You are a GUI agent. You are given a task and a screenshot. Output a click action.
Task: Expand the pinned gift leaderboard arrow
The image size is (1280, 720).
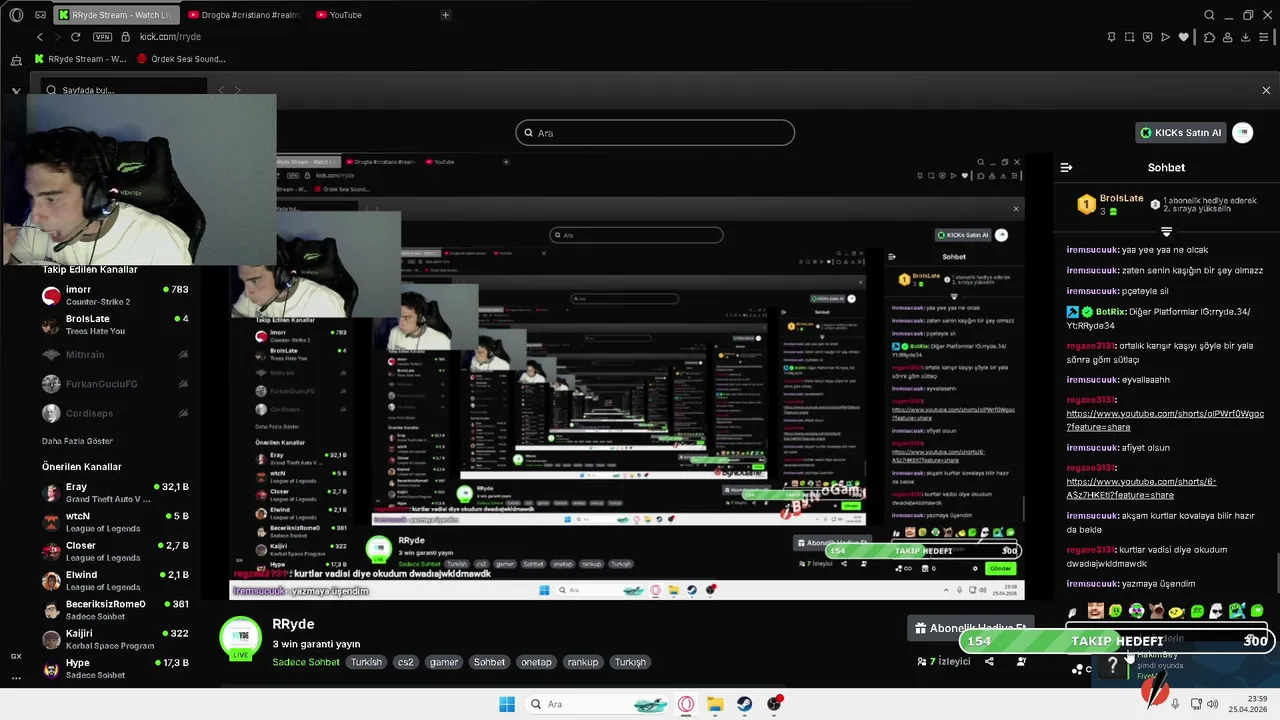[1166, 232]
